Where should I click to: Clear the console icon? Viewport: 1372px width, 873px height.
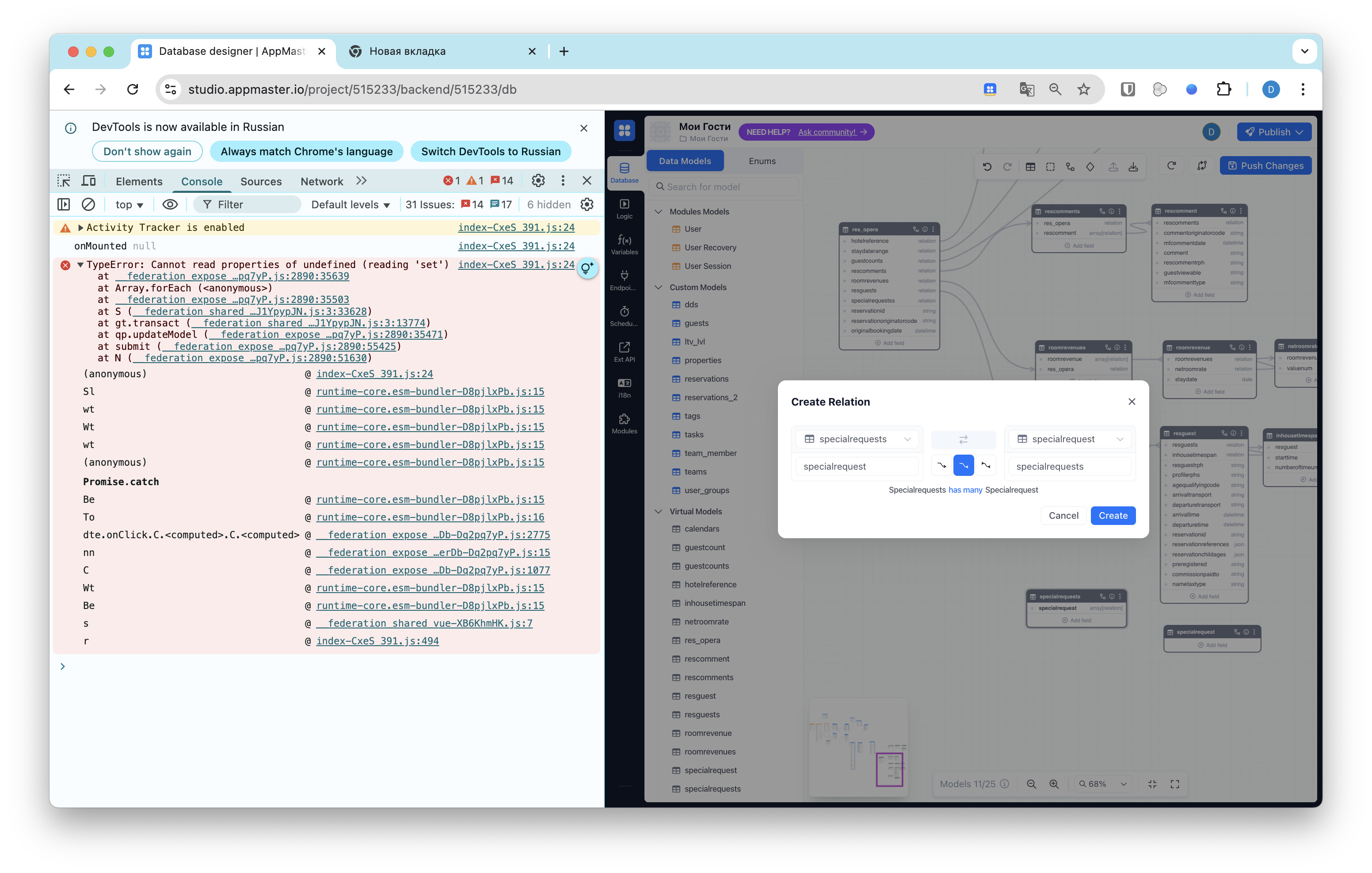(x=88, y=204)
